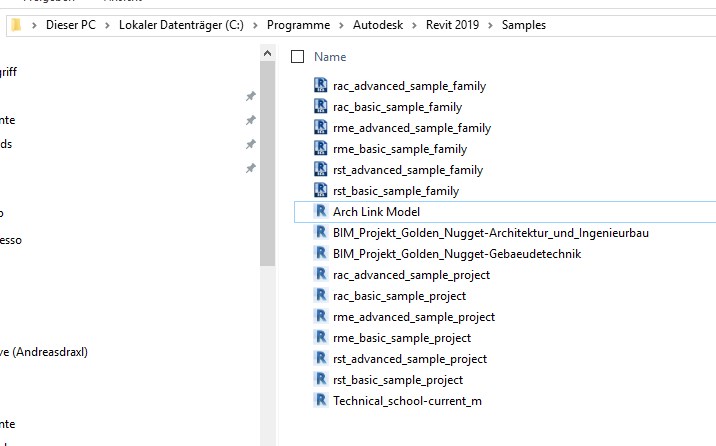The width and height of the screenshot is (716, 446).
Task: Open the (Andreasdraxl) drive in navigation pane
Action: click(44, 352)
